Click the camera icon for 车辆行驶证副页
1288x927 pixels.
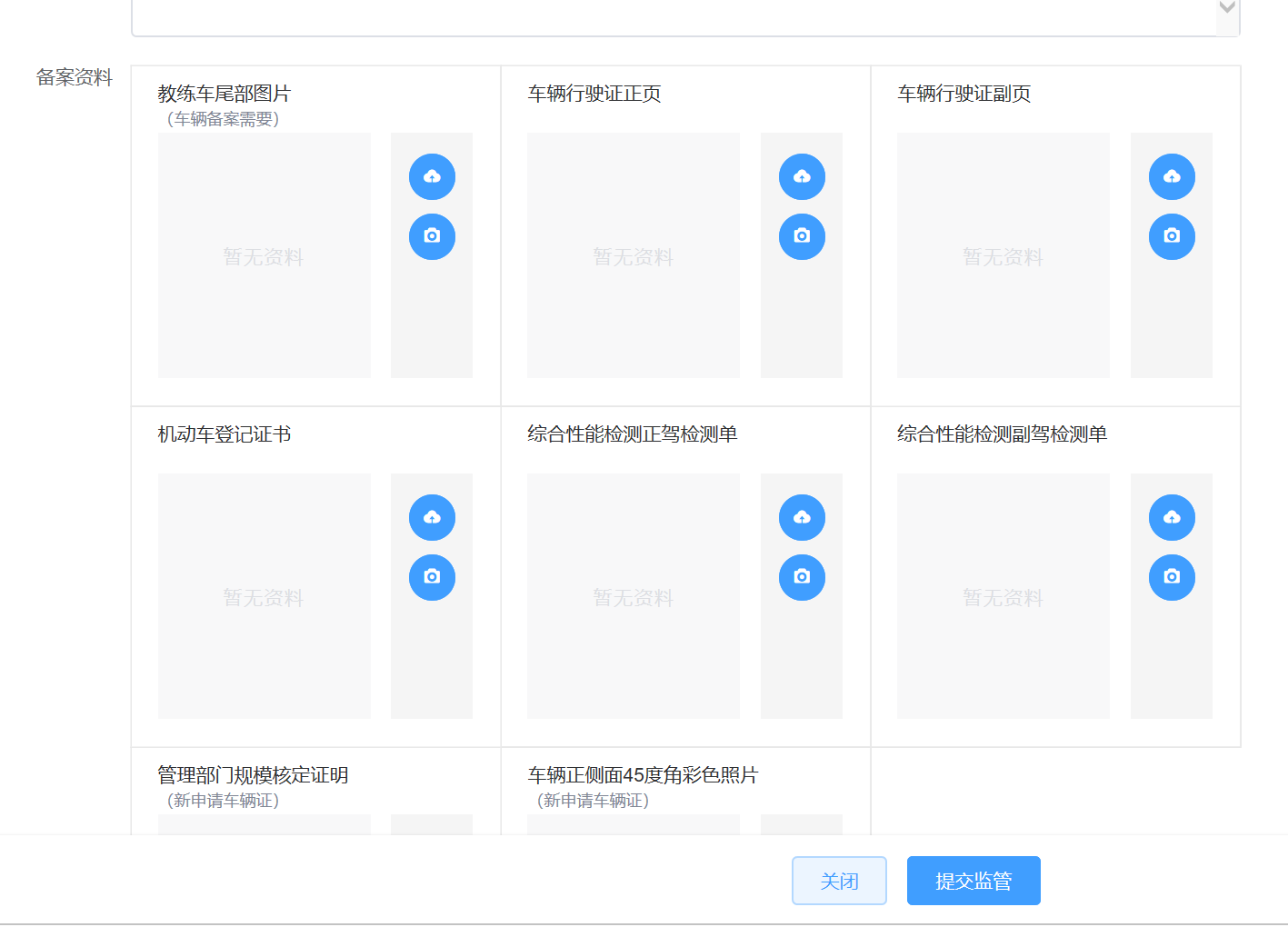(x=1172, y=236)
